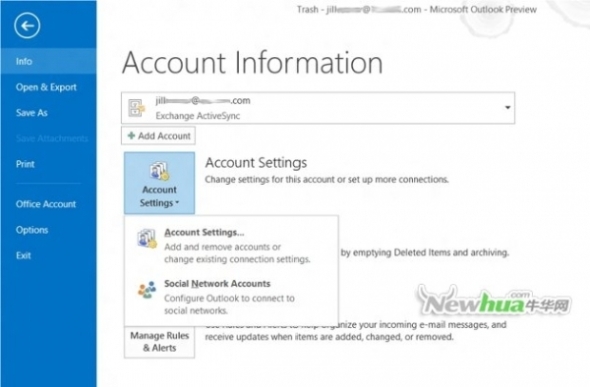Click the Exchange ActiveSync account icon
Screen dimensions: 590x387
(x=136, y=108)
